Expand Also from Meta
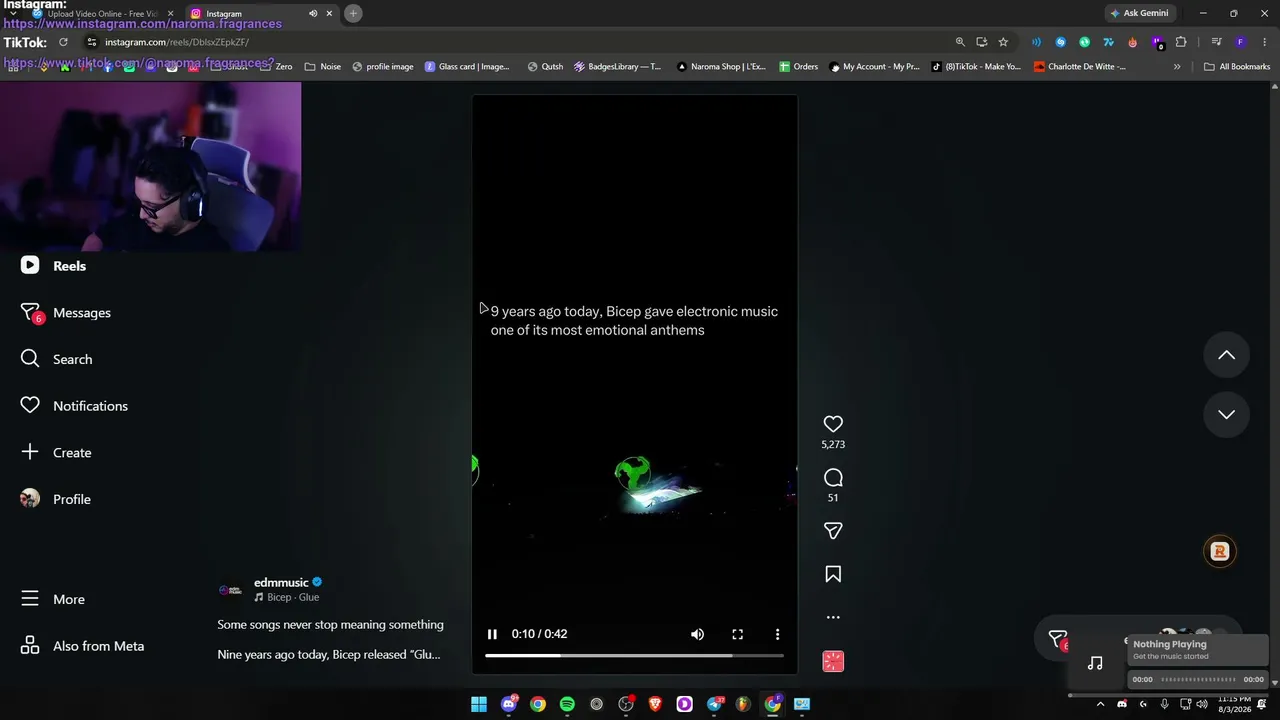This screenshot has width=1280, height=720. pyautogui.click(x=82, y=646)
